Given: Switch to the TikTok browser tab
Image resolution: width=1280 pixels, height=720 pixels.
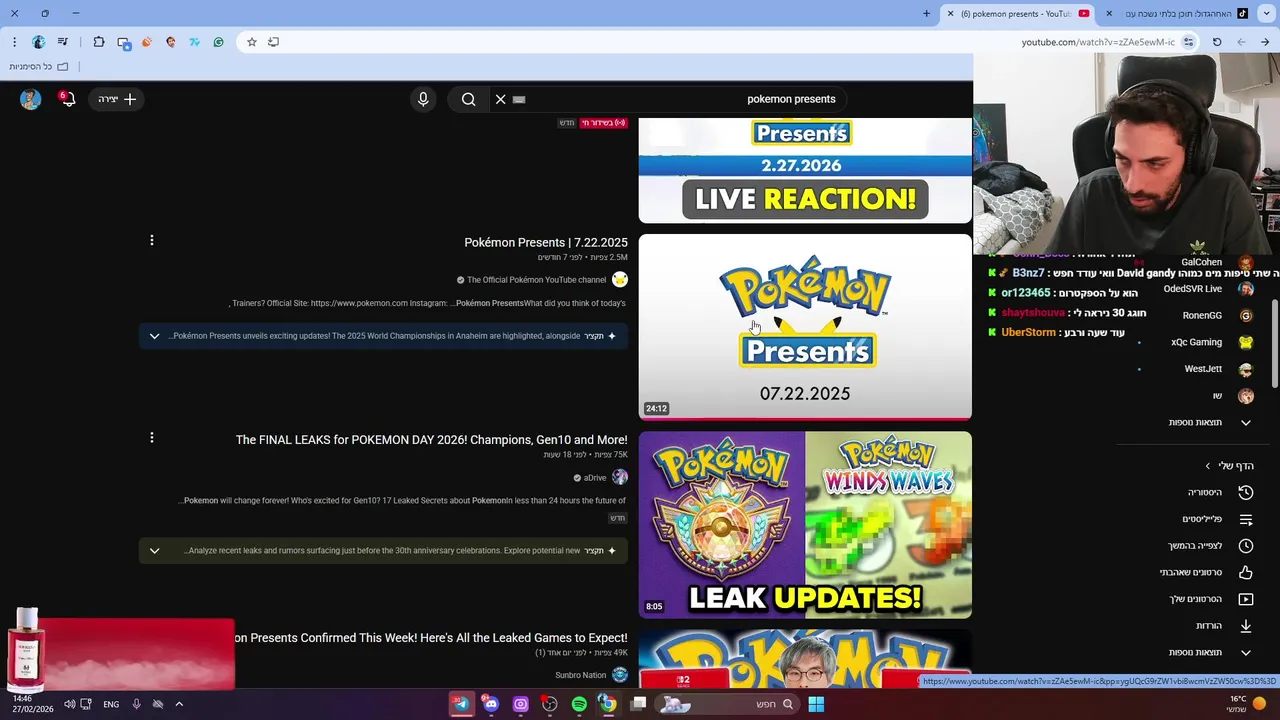Looking at the screenshot, I should coord(1180,14).
